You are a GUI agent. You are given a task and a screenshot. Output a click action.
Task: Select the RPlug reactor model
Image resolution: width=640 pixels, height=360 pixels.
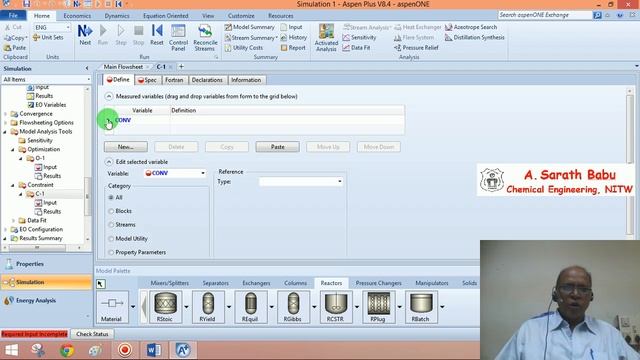tap(378, 307)
